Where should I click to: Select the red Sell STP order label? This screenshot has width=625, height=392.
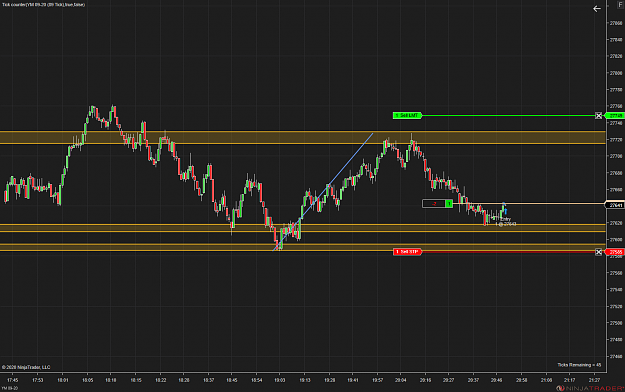[x=407, y=252]
